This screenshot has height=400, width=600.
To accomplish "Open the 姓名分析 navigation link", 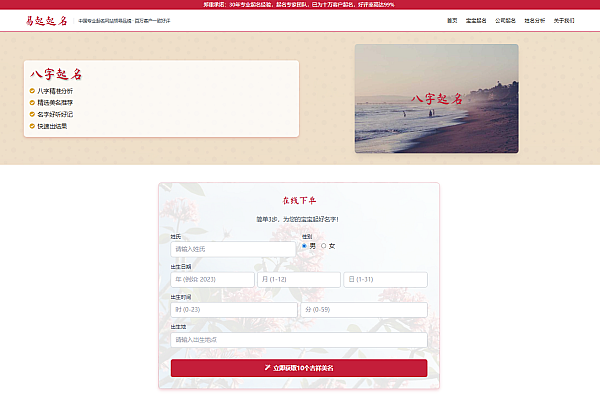I will 535,21.
